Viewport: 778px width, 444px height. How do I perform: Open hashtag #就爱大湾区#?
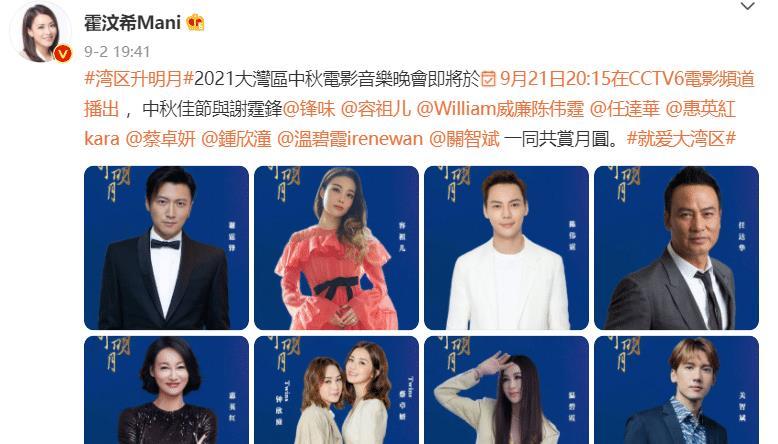pyautogui.click(x=681, y=138)
